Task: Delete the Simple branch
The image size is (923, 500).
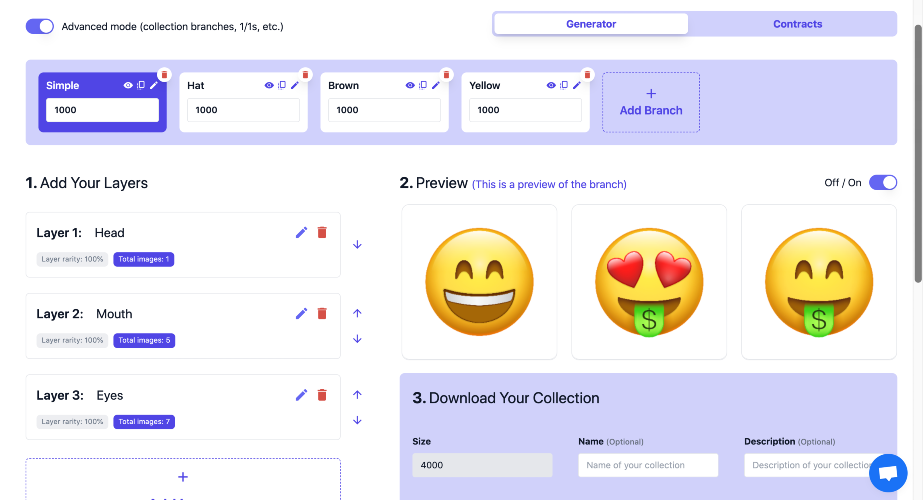Action: click(164, 75)
